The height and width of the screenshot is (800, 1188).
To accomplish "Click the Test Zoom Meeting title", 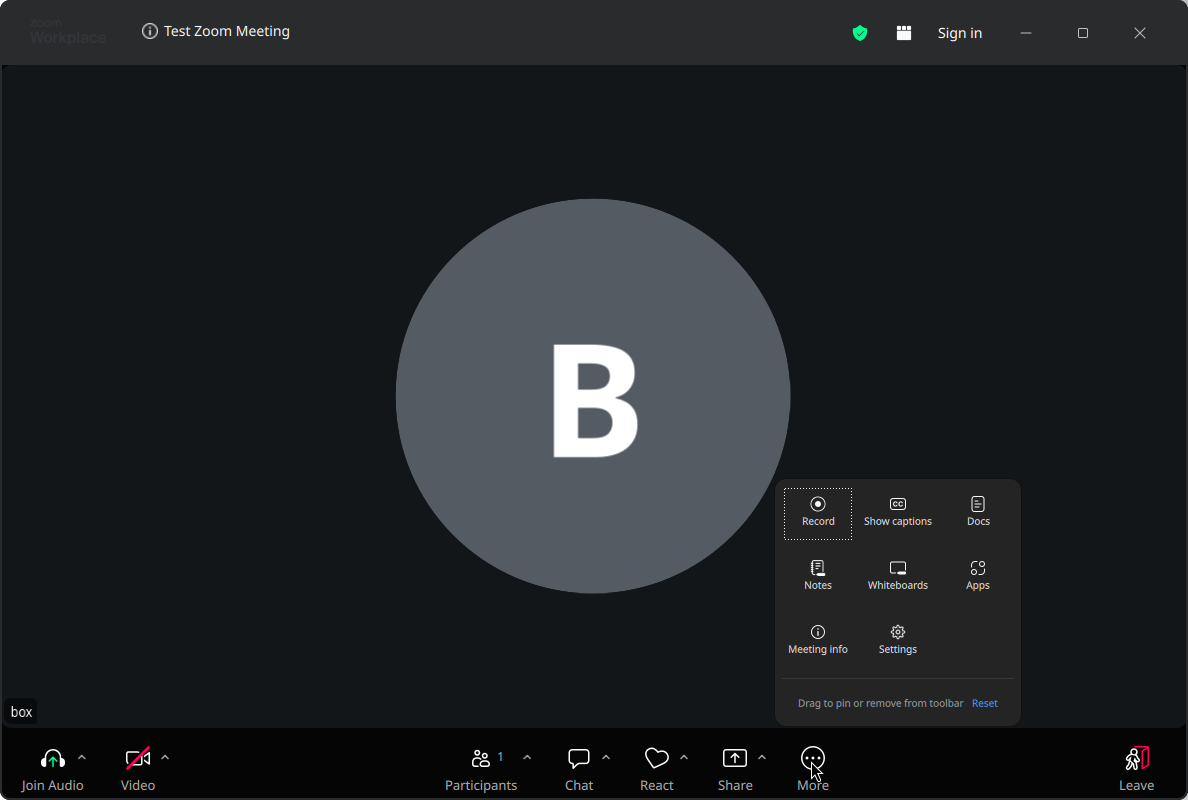I will (227, 31).
